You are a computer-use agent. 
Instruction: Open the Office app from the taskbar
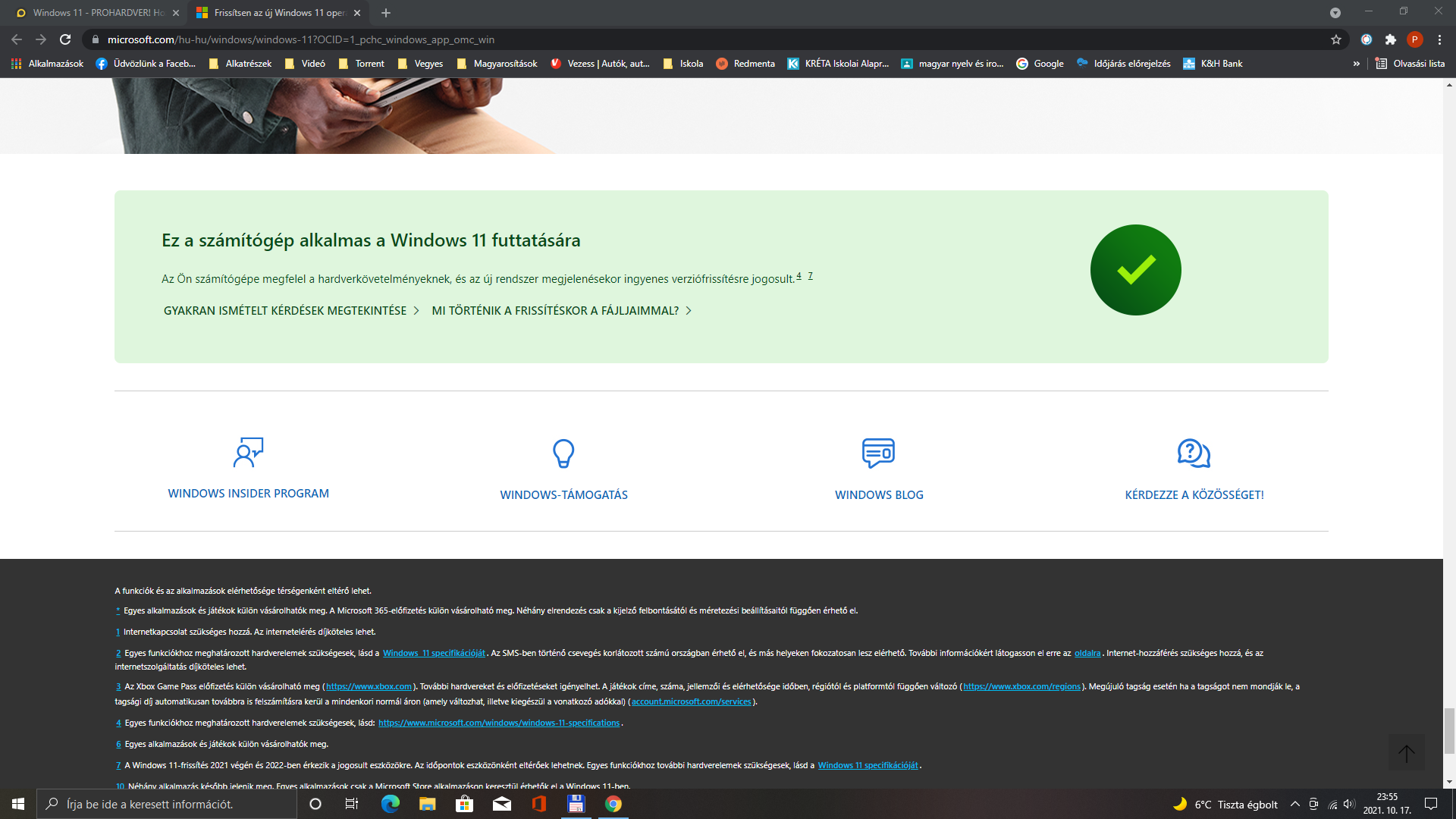tap(539, 804)
